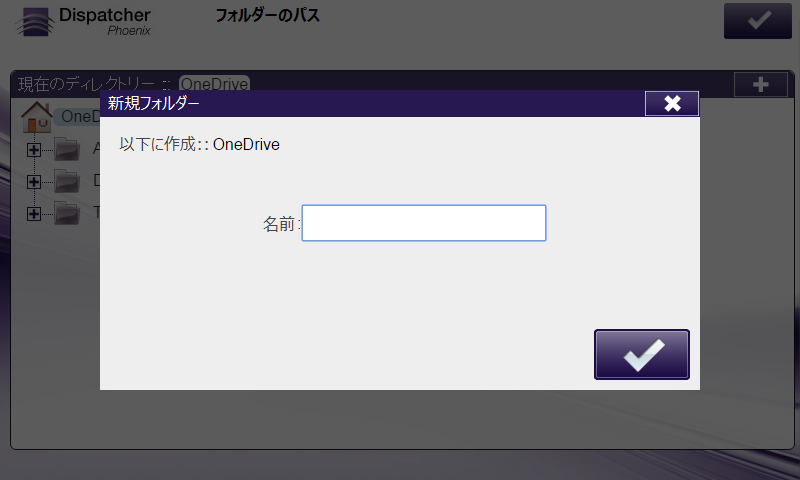The width and height of the screenshot is (800, 480).
Task: Expand the first folder tree node
Action: (34, 150)
